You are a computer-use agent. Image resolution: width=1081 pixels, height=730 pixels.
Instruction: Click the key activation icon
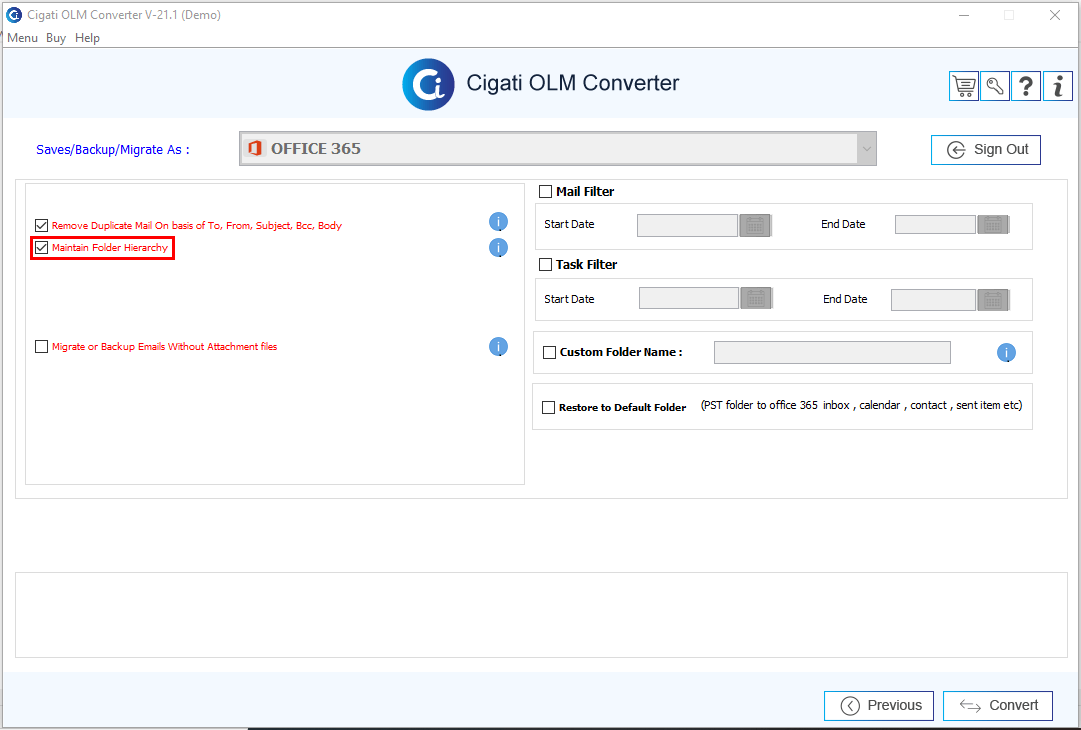(x=995, y=86)
